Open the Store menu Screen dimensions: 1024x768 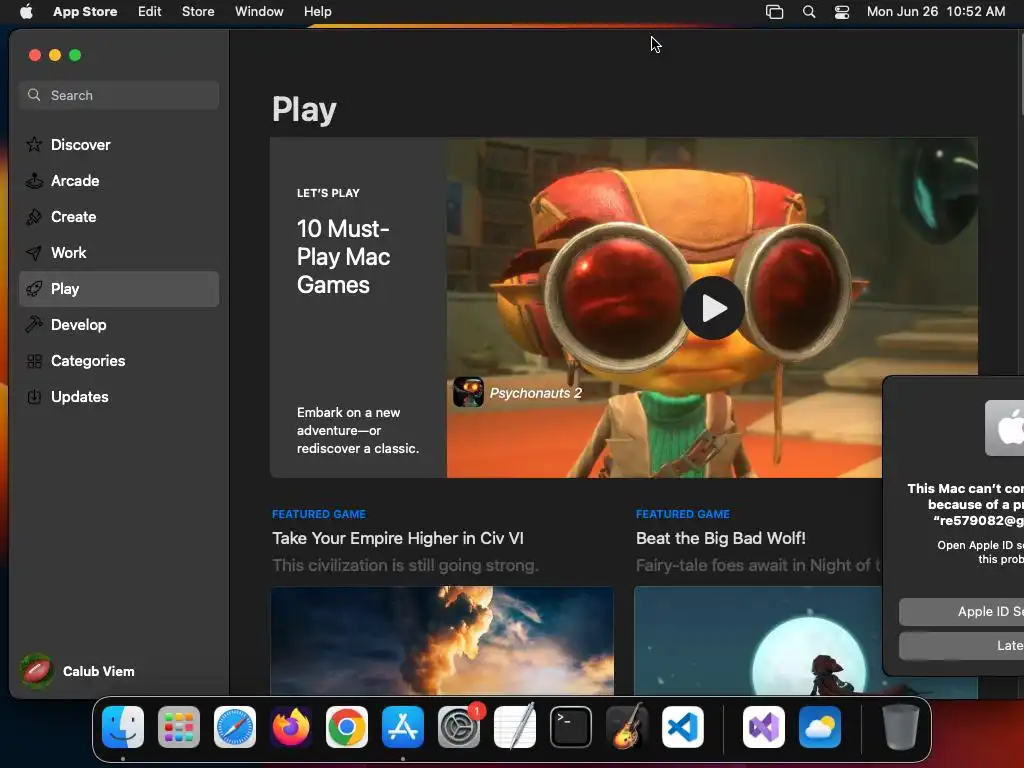click(198, 11)
